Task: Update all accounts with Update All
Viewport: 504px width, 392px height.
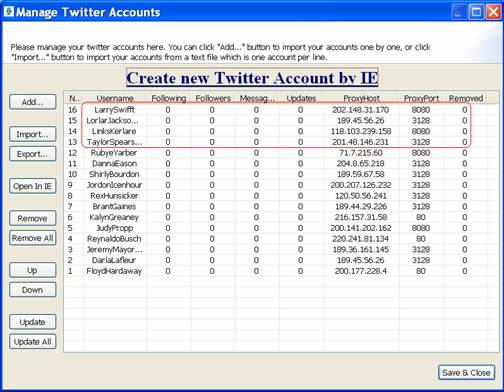Action: click(x=33, y=342)
